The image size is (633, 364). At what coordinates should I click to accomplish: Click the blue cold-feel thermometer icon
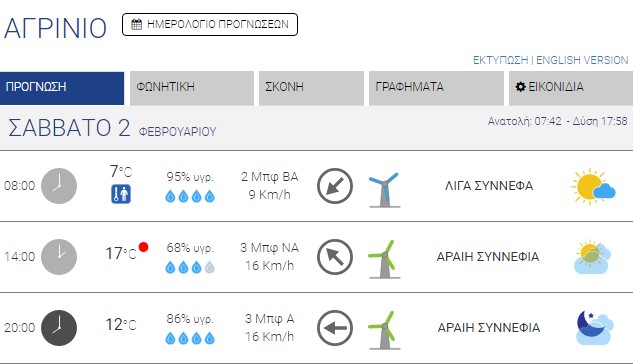tap(121, 194)
